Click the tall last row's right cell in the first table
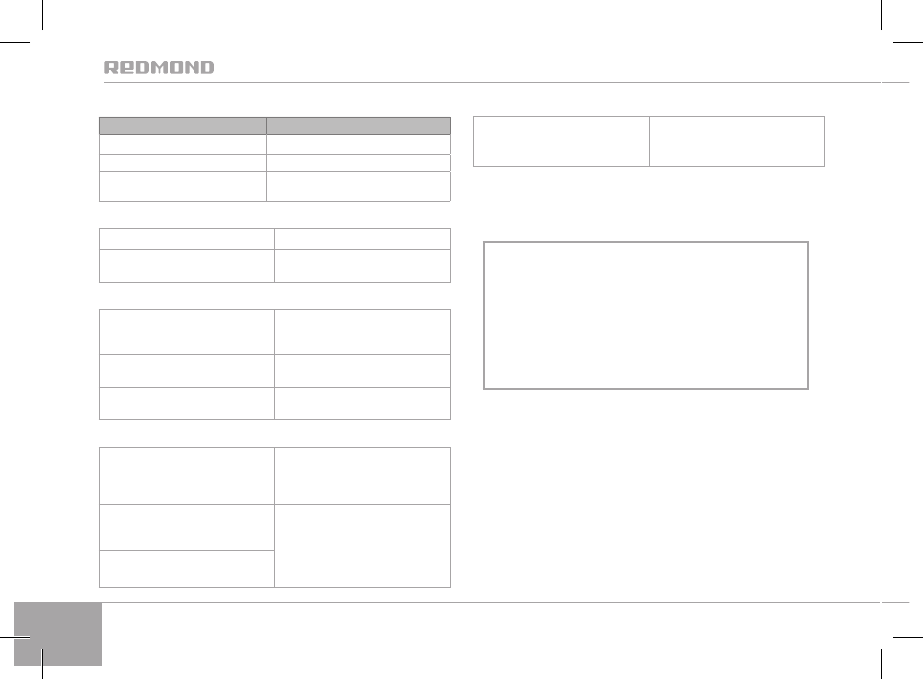The width and height of the screenshot is (923, 679). [x=358, y=186]
